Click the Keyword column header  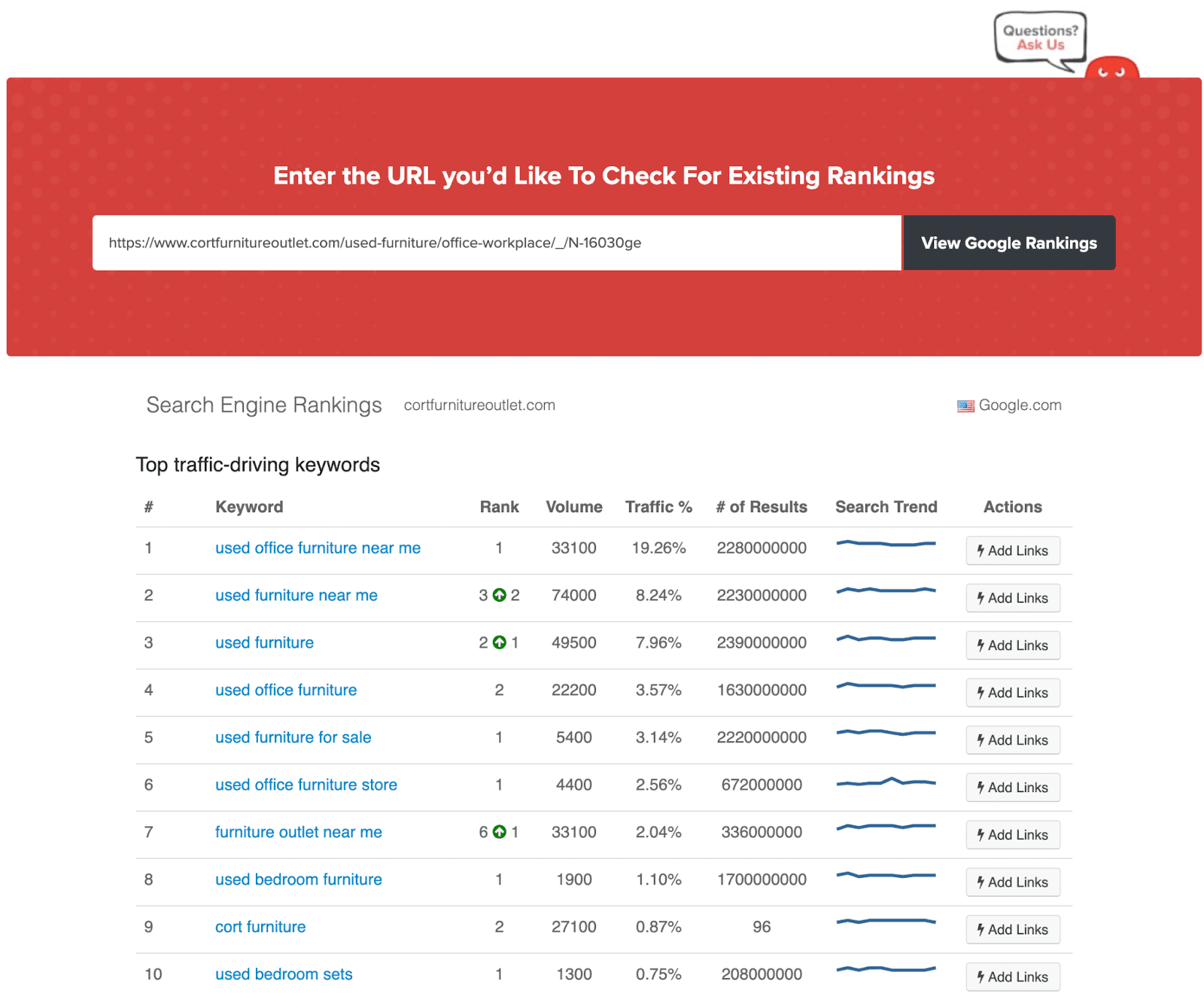pos(249,506)
